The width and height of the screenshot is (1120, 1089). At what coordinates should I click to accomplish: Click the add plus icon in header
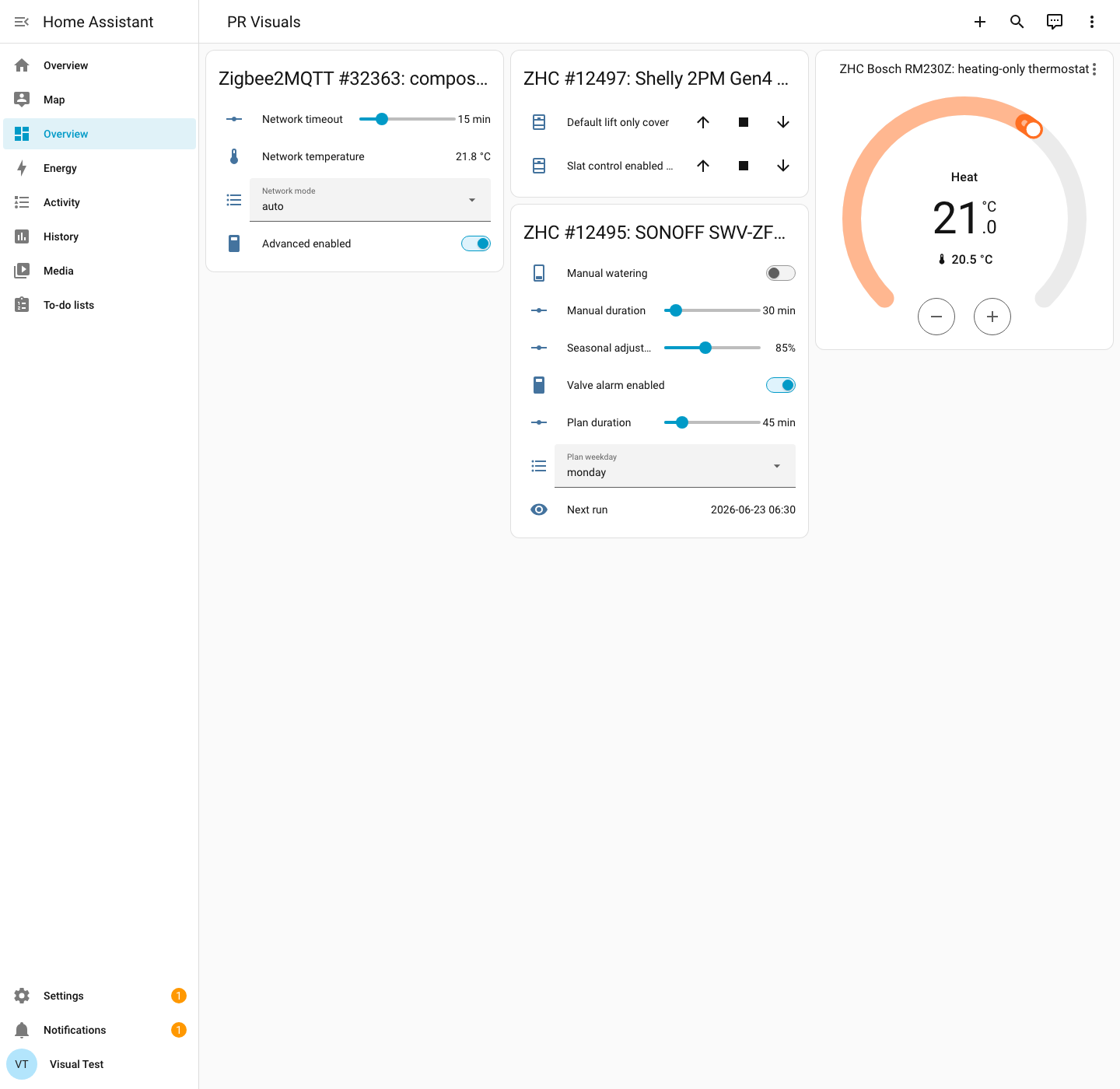(980, 22)
